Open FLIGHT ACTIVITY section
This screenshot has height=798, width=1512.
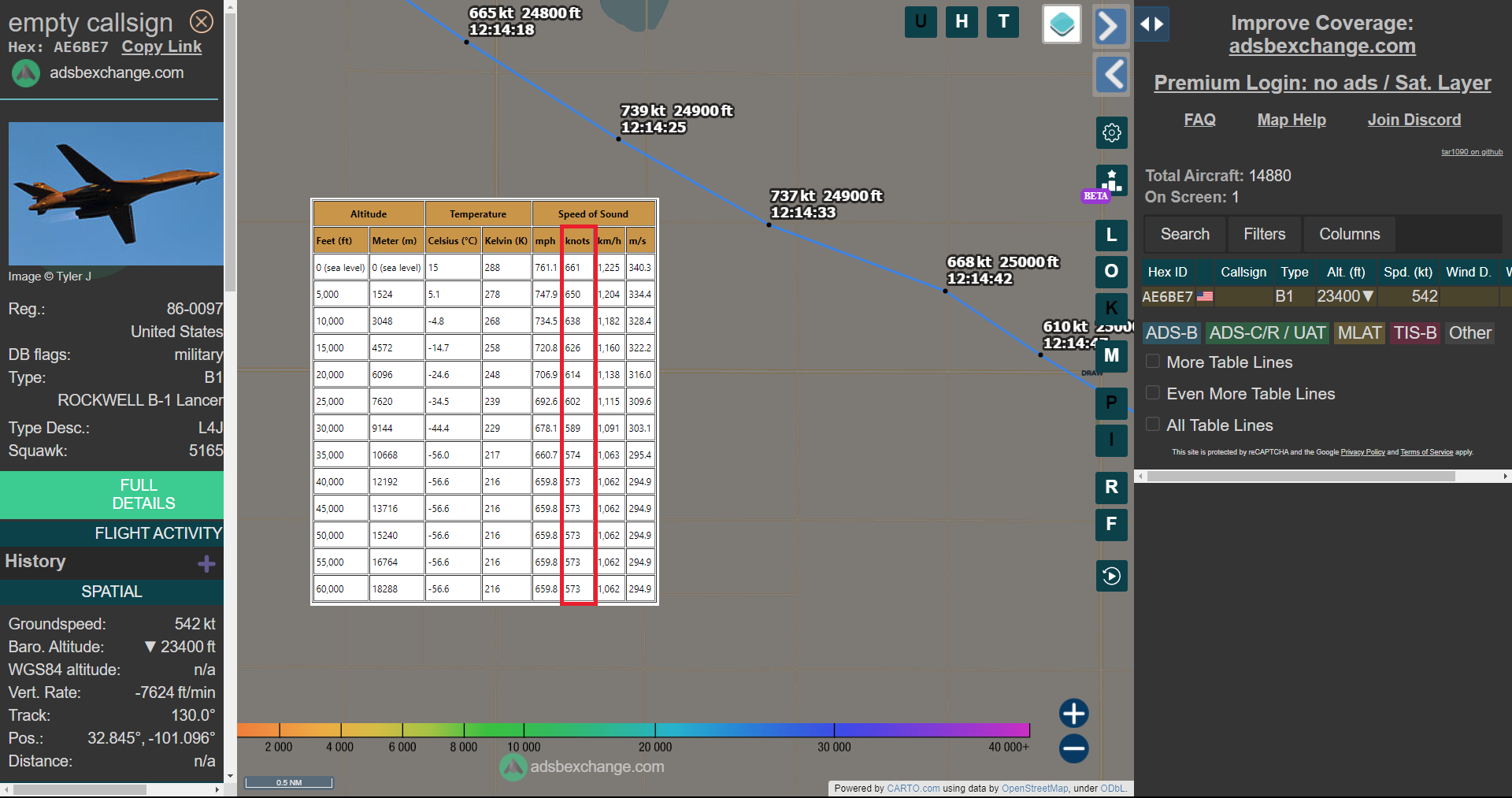[x=112, y=533]
